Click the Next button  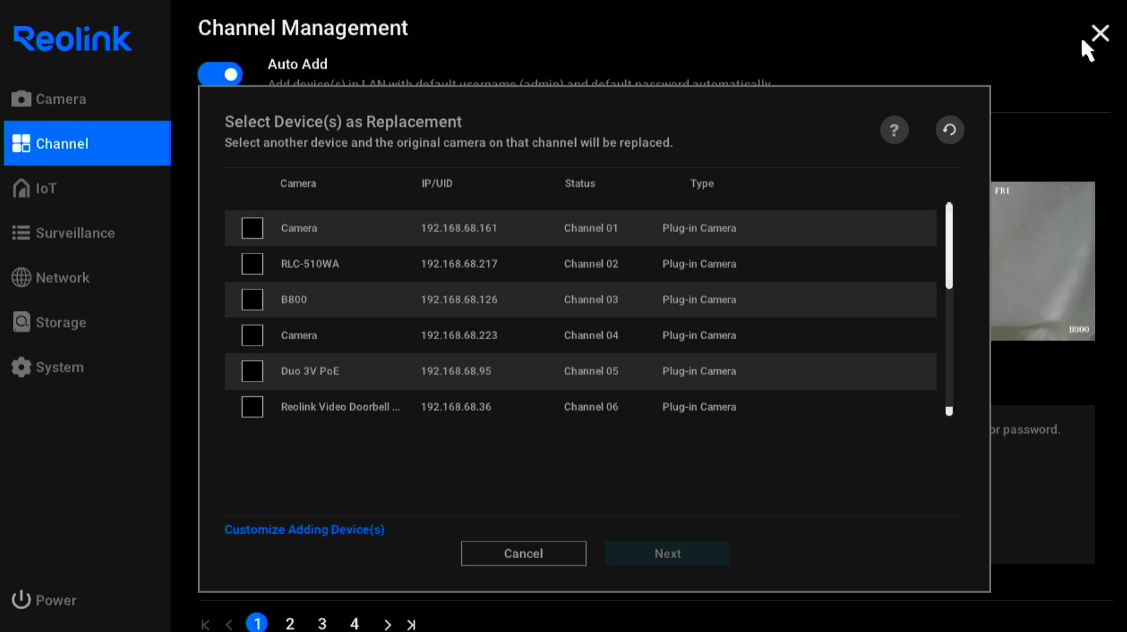[667, 554]
